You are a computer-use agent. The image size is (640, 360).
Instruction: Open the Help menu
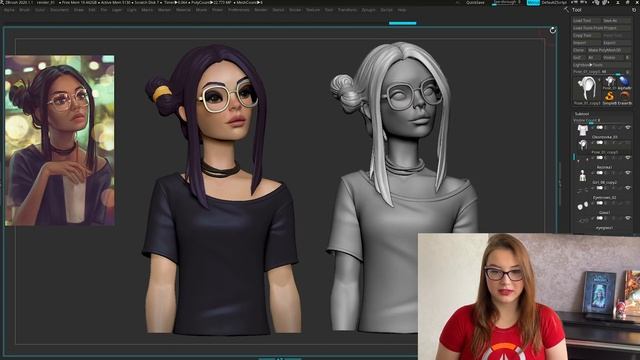pos(402,10)
